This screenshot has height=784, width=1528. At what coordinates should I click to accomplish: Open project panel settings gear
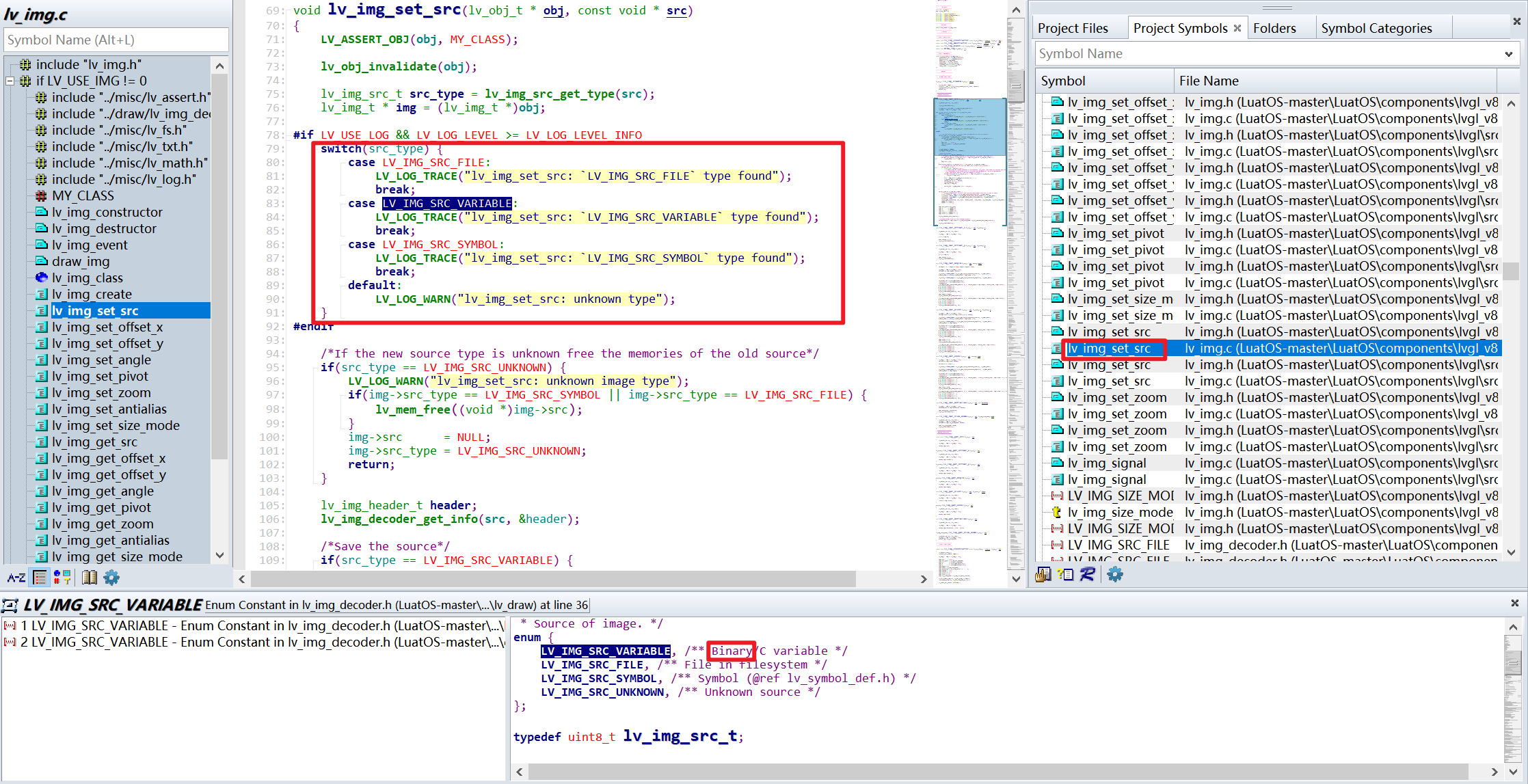pyautogui.click(x=1114, y=574)
